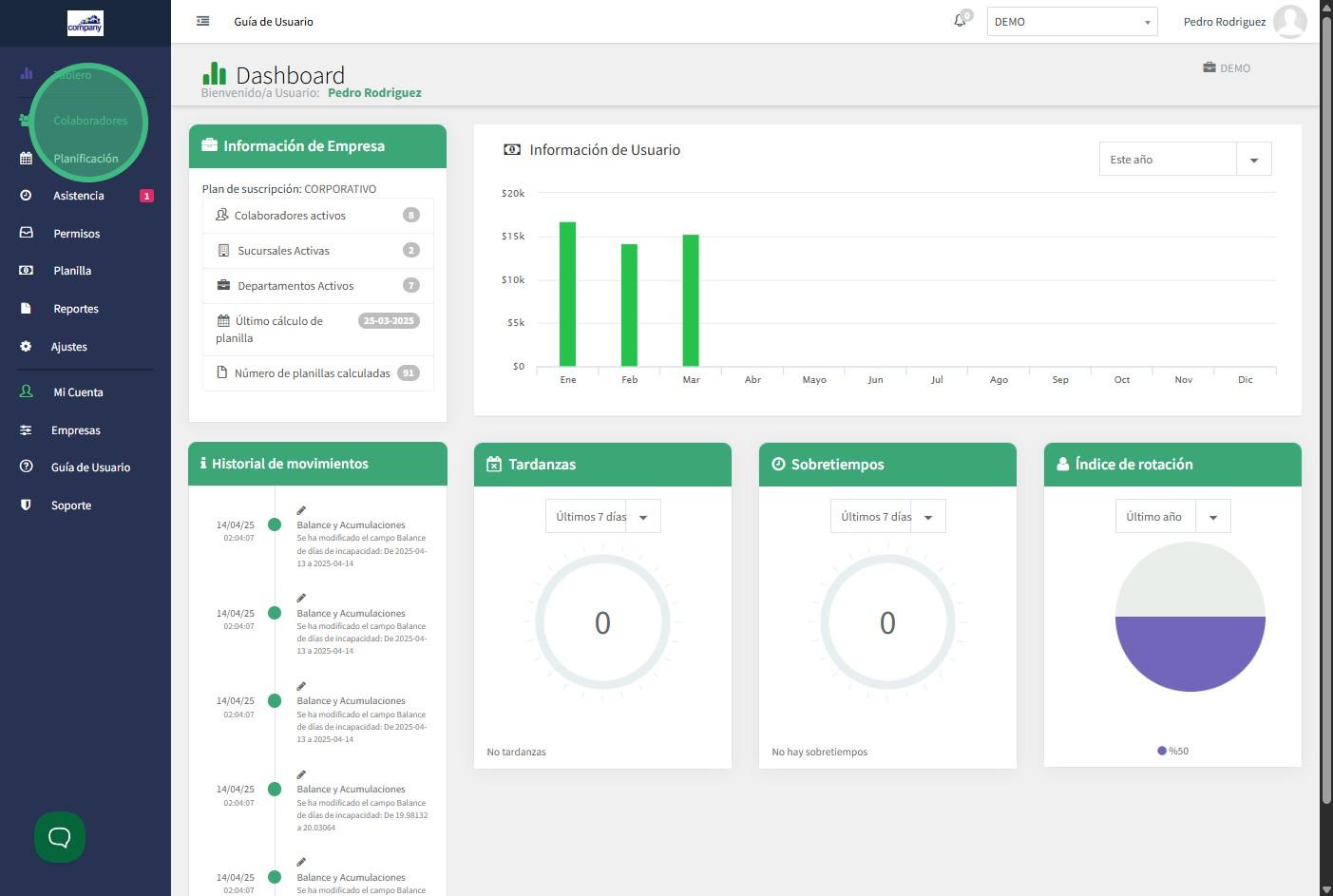
Task: Click the Ajustes gear icon
Action: pos(26,347)
